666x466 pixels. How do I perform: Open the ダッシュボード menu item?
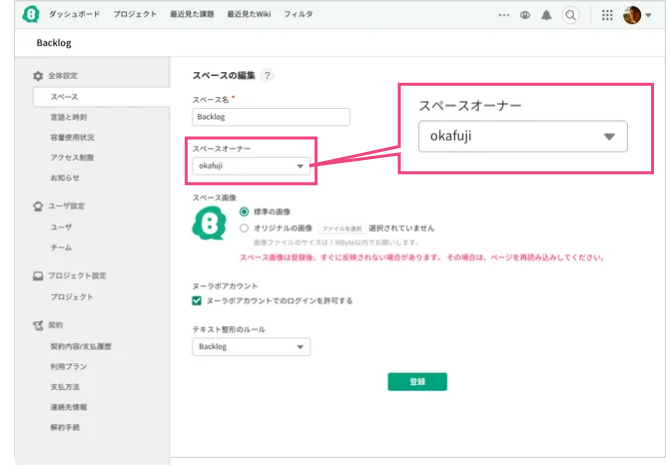coord(74,15)
